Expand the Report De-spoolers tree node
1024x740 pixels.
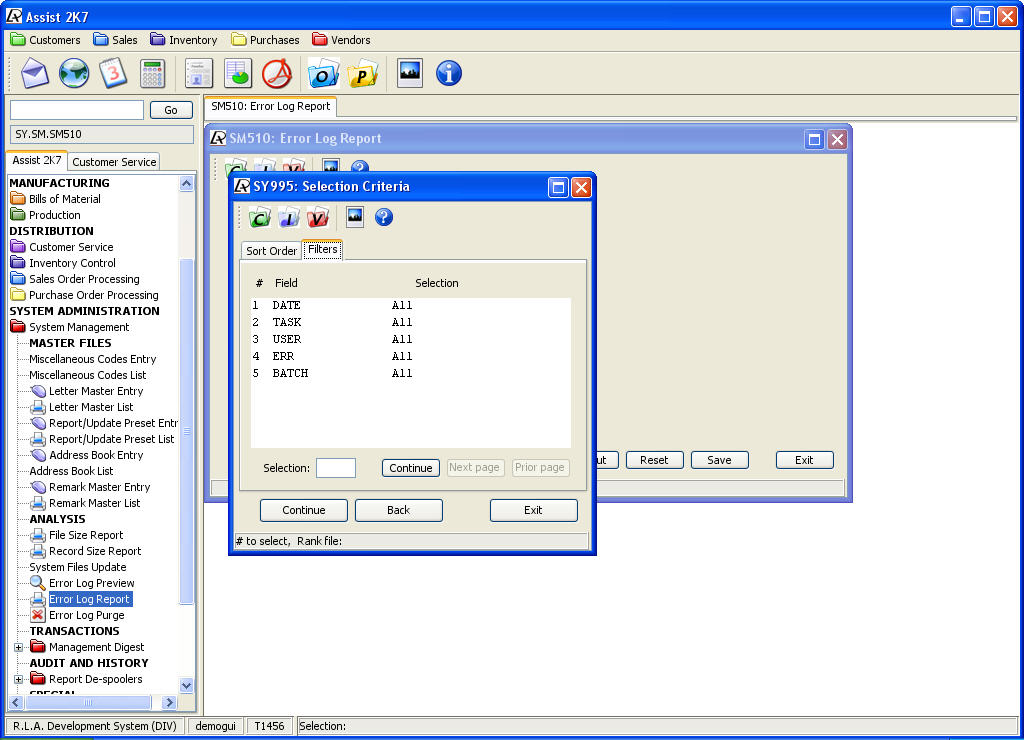pyautogui.click(x=18, y=679)
